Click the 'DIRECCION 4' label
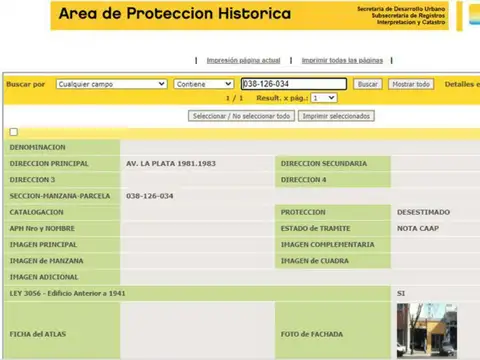 pos(303,180)
